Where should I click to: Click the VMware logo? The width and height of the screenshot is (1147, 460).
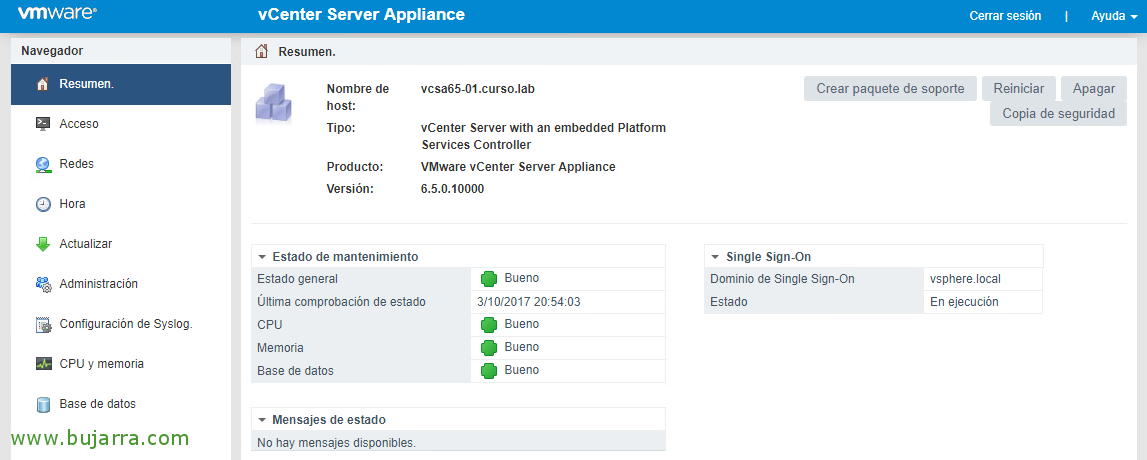click(57, 14)
